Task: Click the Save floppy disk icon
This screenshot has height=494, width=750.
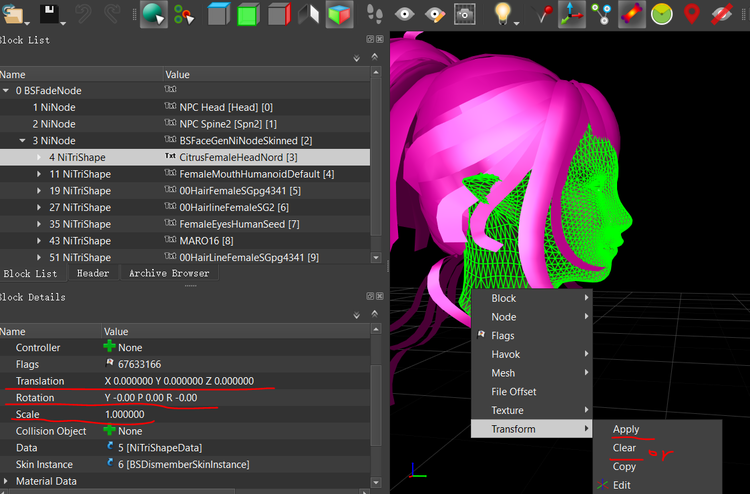Action: 49,13
